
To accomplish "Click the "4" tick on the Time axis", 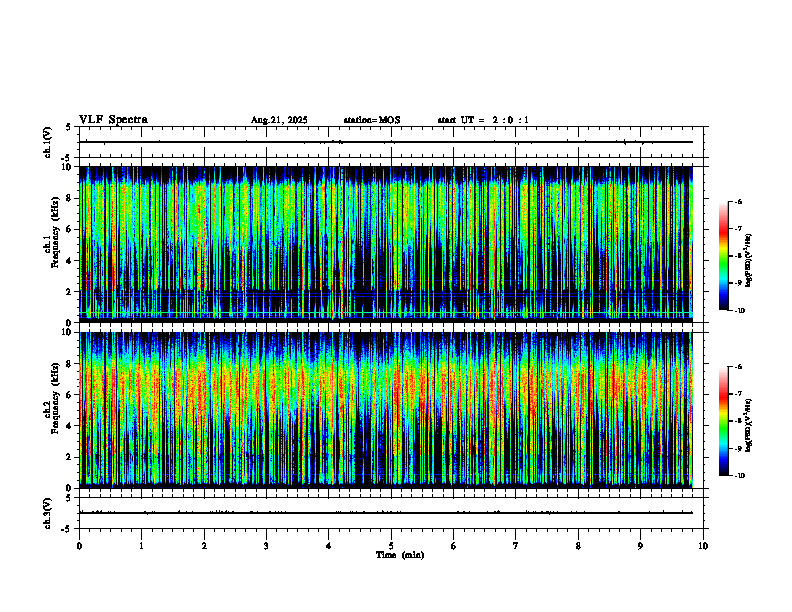I will click(328, 546).
